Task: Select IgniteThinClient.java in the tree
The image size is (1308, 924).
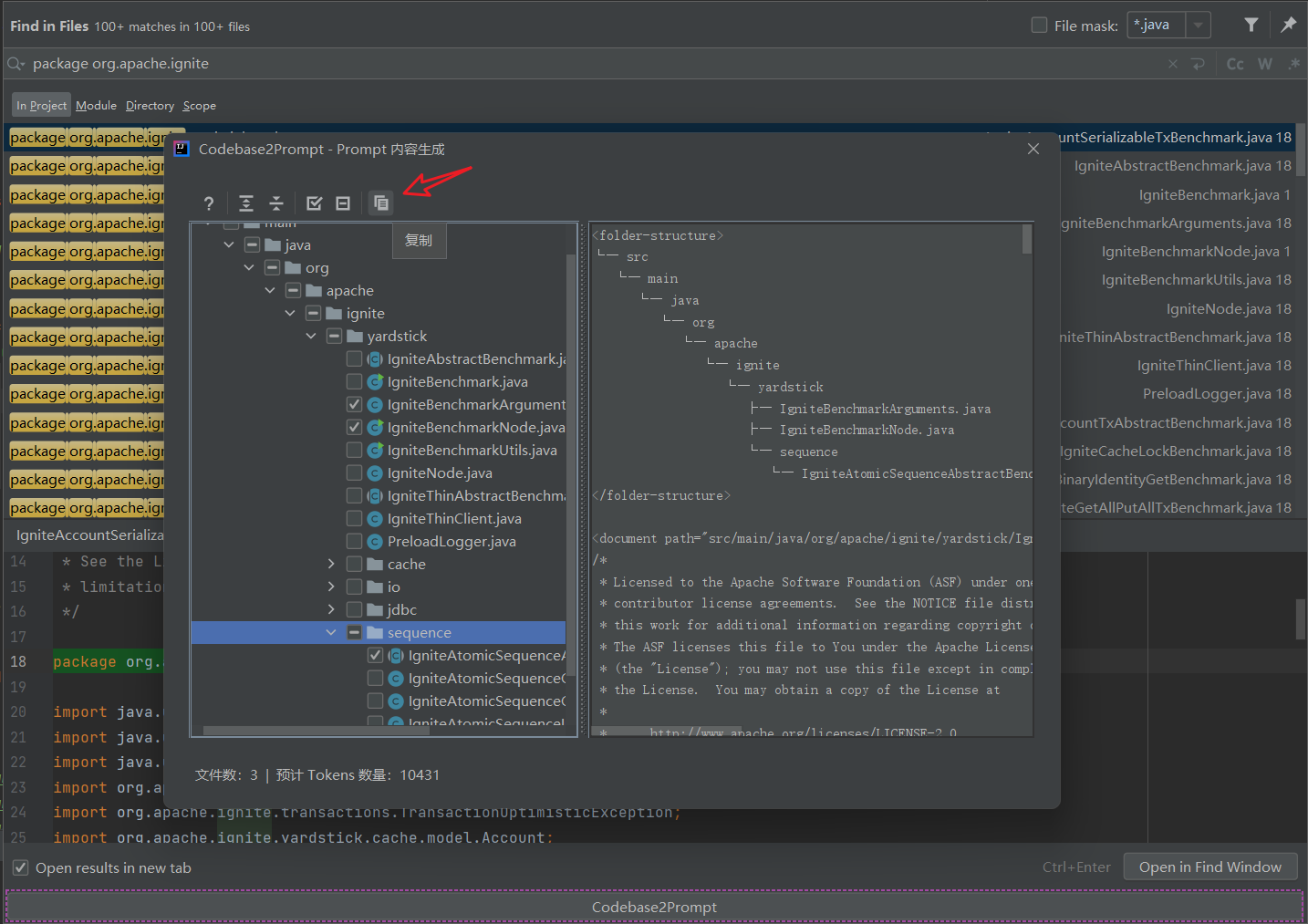Action: click(x=454, y=518)
